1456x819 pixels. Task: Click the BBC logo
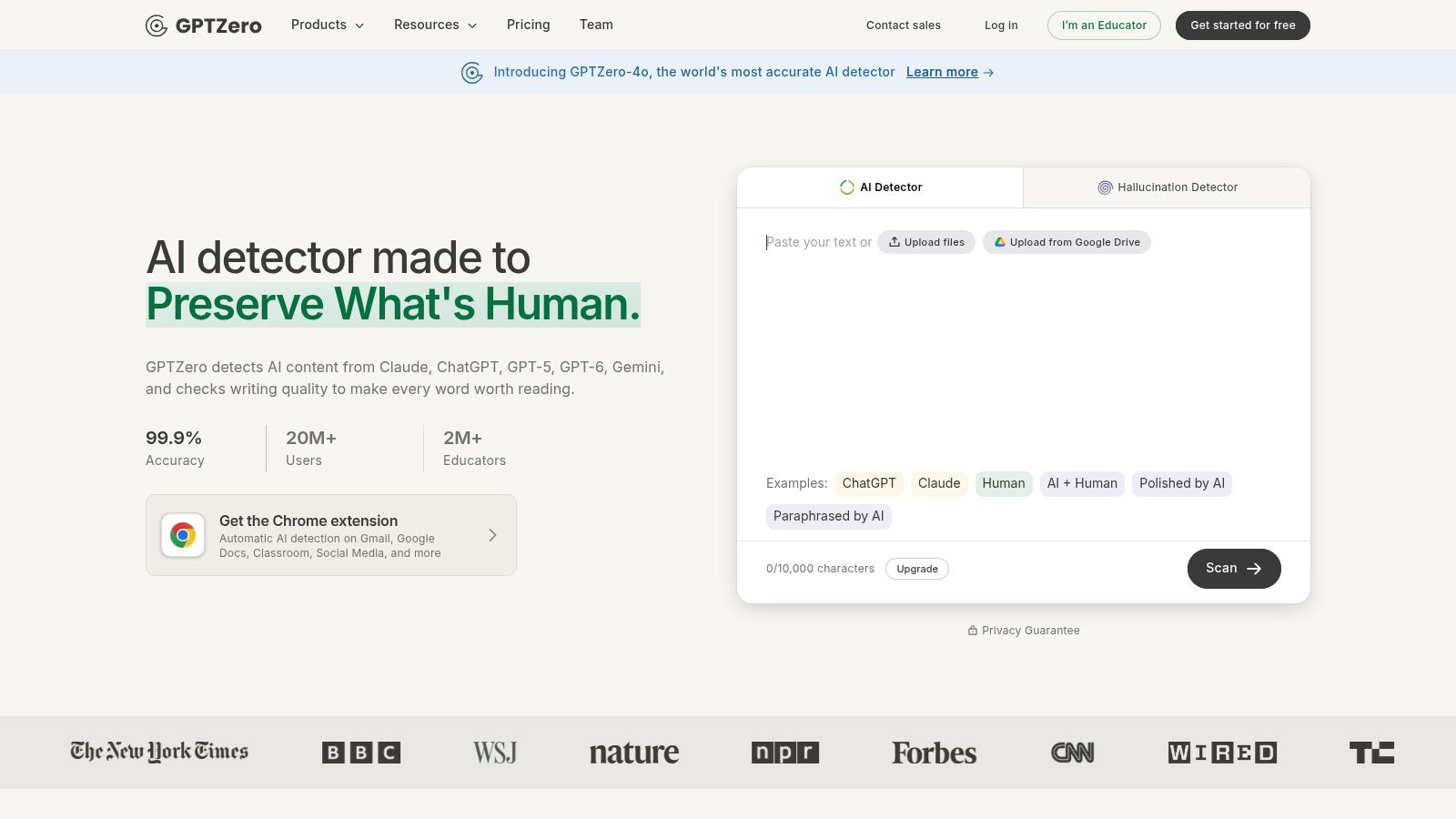click(x=361, y=753)
